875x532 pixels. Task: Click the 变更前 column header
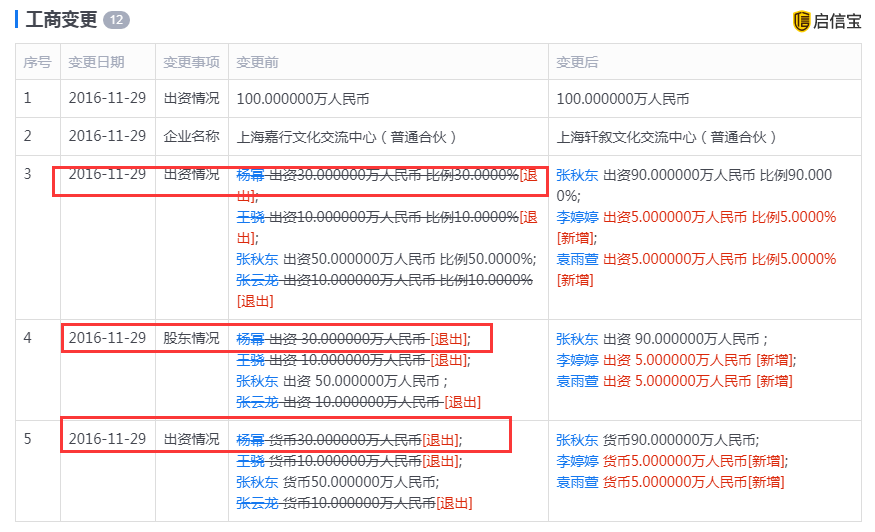[257, 62]
